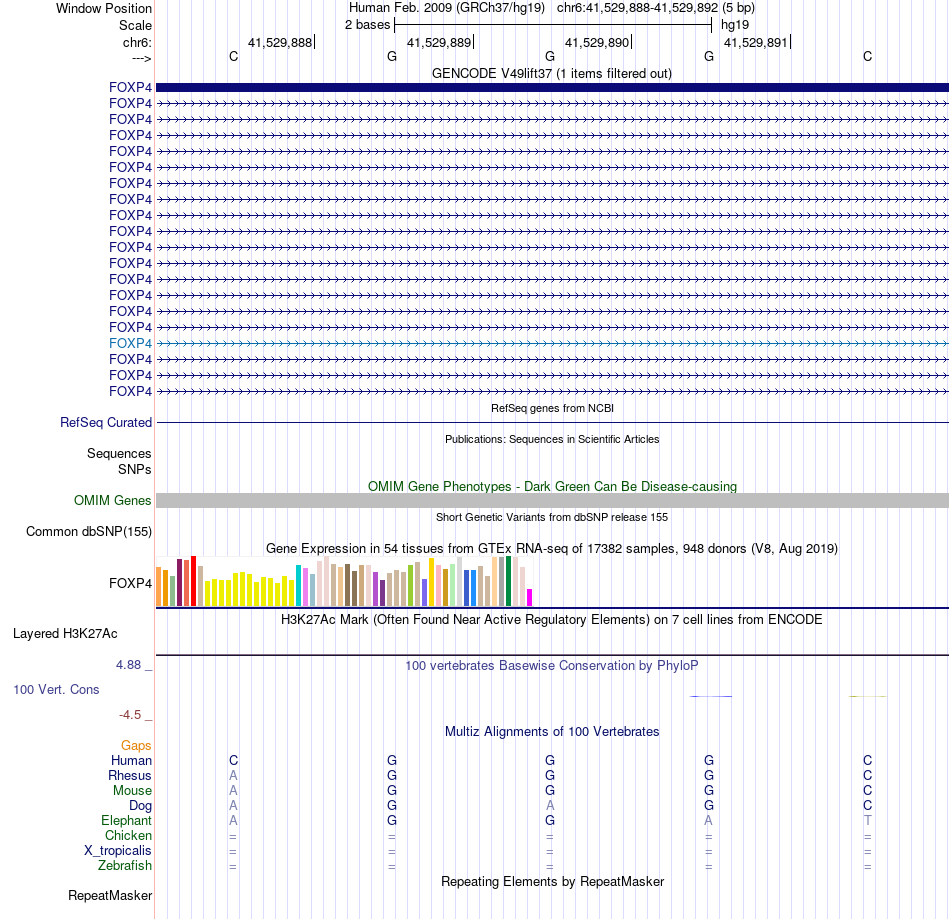The height and width of the screenshot is (919, 950).
Task: Open GENCODE V49lift37 track title
Action: point(552,73)
